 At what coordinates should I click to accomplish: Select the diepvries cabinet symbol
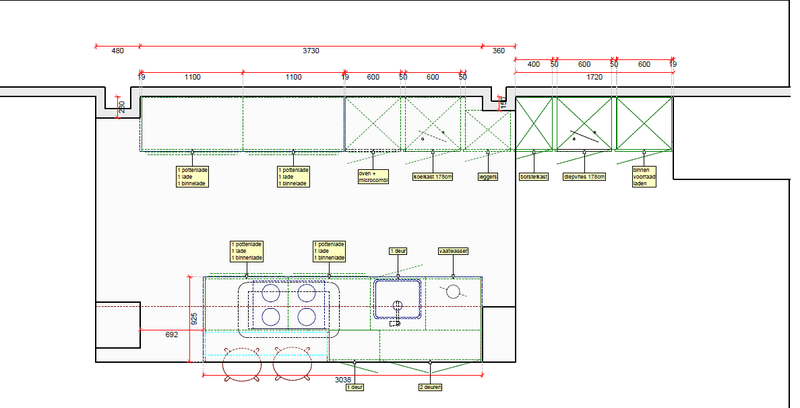(x=584, y=124)
